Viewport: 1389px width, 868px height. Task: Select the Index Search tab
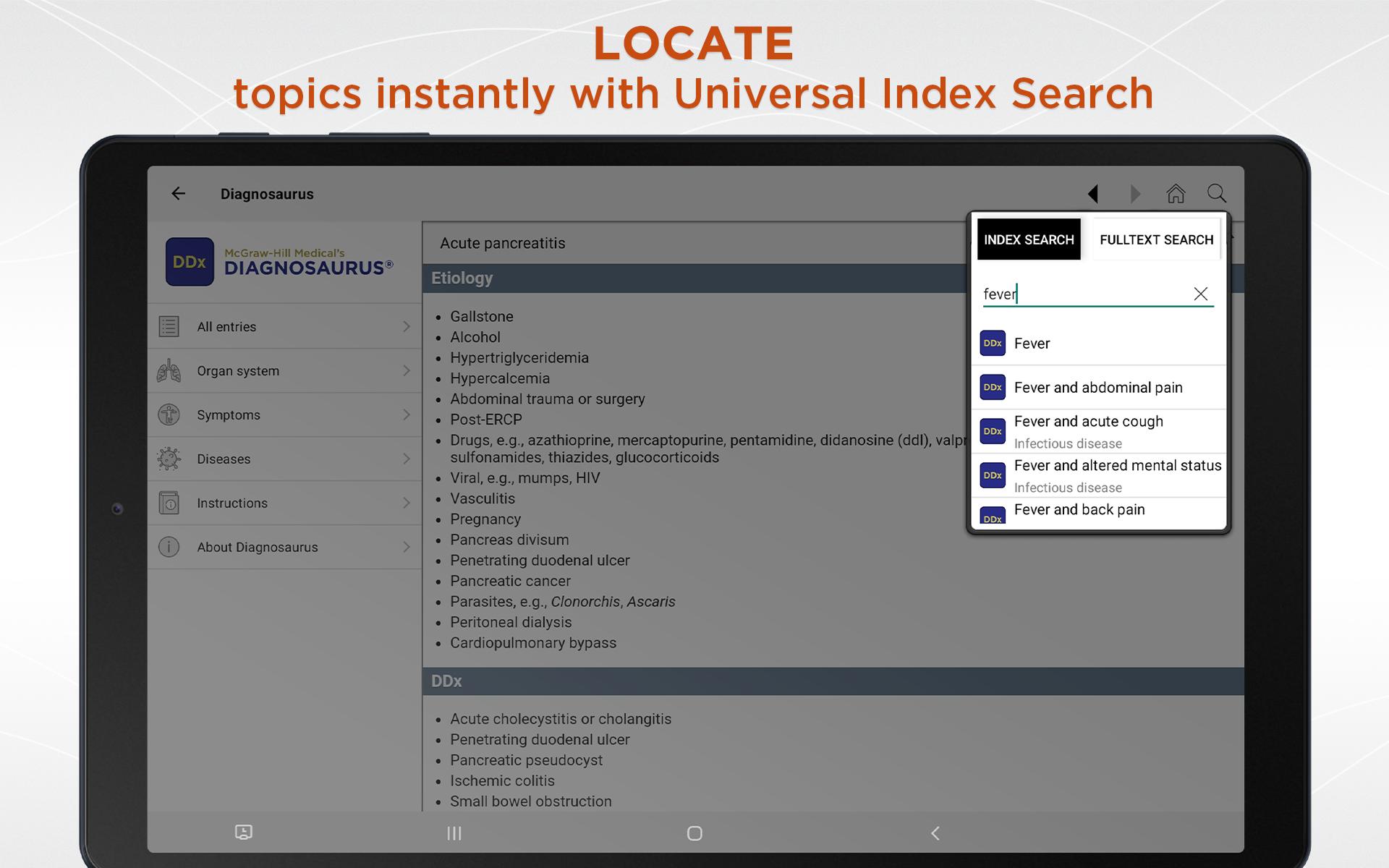[1028, 239]
